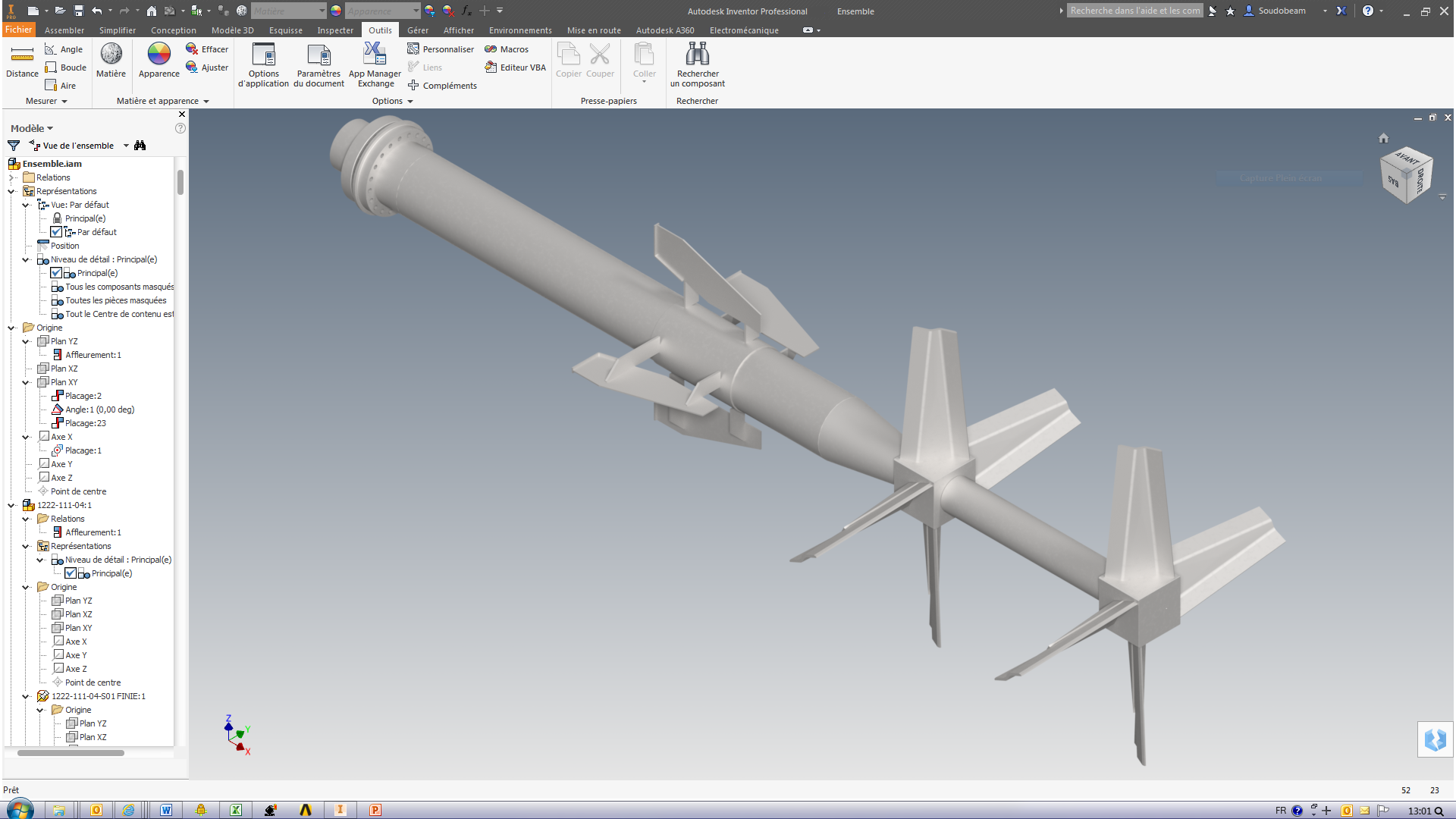Open Excel from the Windows taskbar
Image resolution: width=1456 pixels, height=819 pixels.
coord(236,810)
